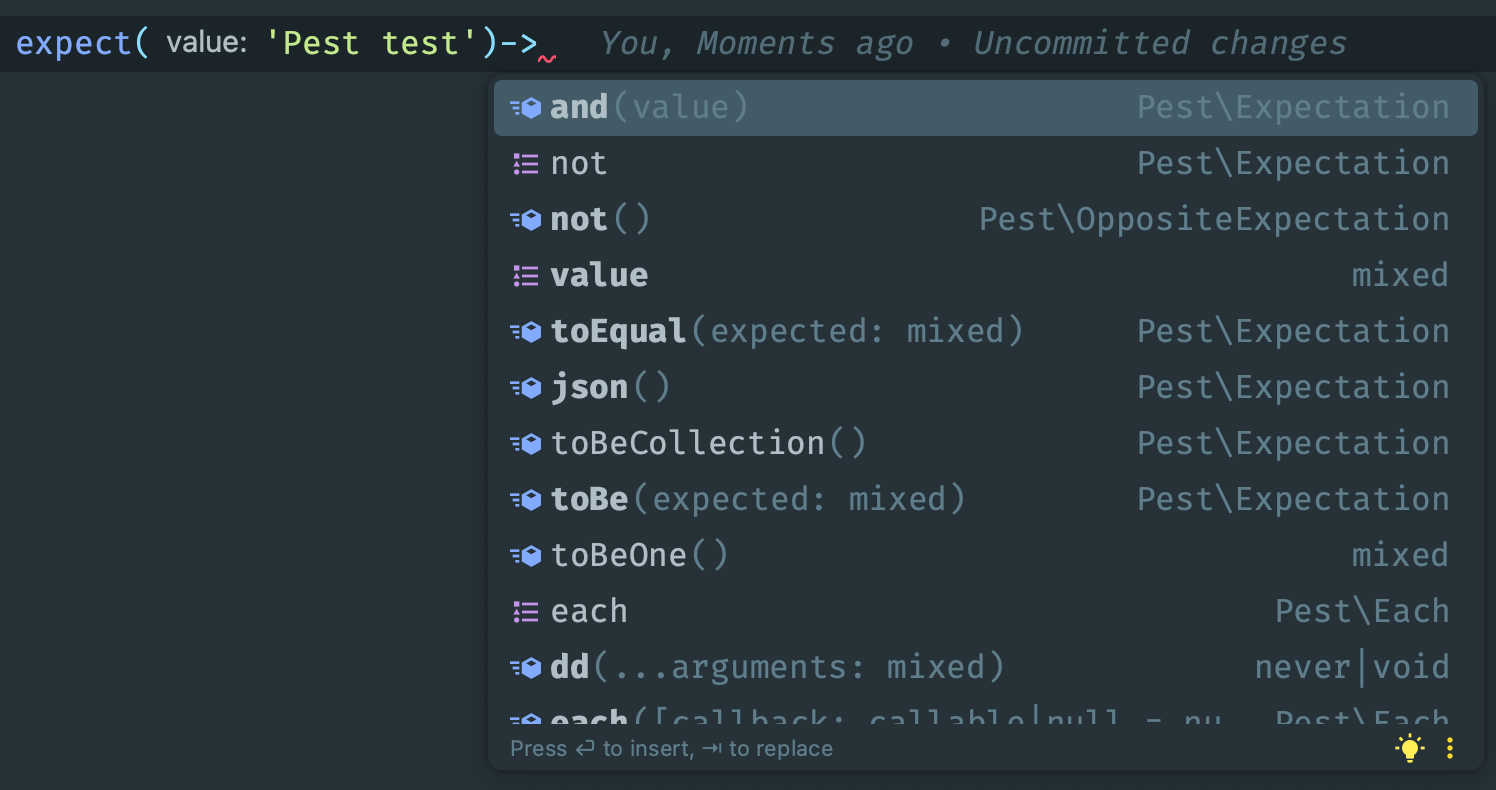
Task: Click the method icon beside "and(value)"
Action: [x=526, y=107]
